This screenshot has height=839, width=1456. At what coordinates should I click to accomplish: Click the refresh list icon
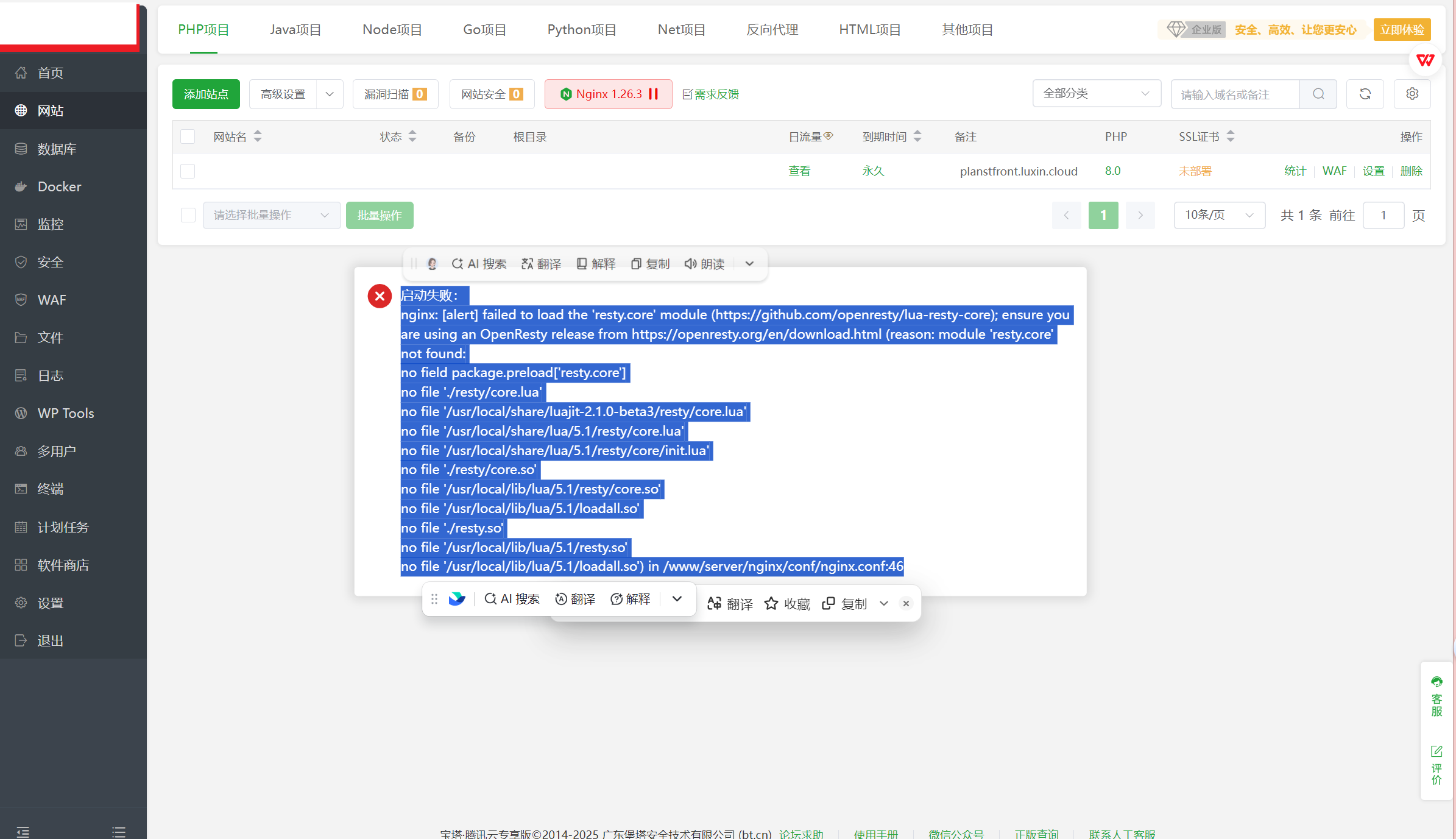click(1365, 94)
